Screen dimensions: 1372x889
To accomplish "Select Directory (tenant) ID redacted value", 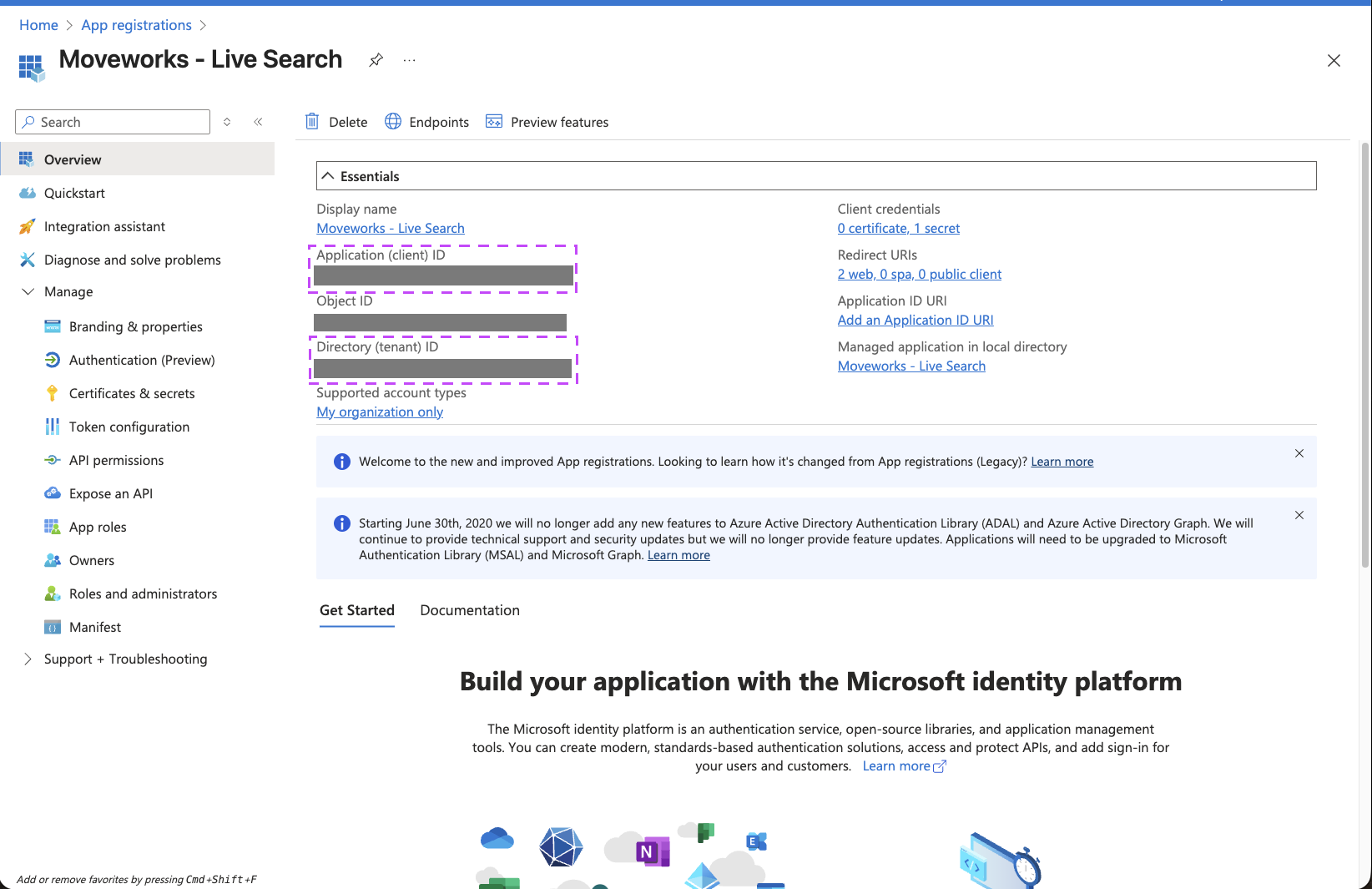I will tap(443, 368).
